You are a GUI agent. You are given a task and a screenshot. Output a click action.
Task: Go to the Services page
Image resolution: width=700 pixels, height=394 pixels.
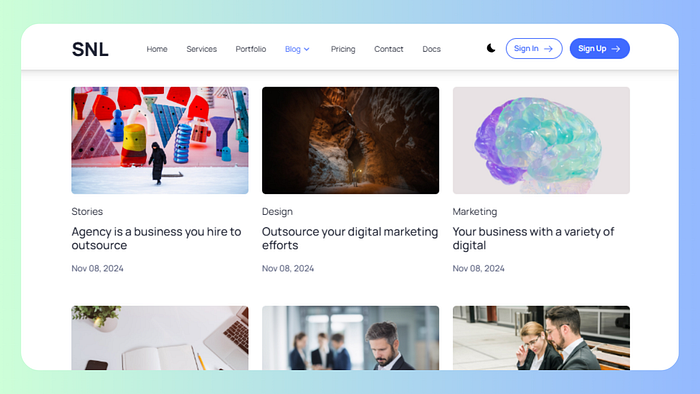click(x=201, y=49)
